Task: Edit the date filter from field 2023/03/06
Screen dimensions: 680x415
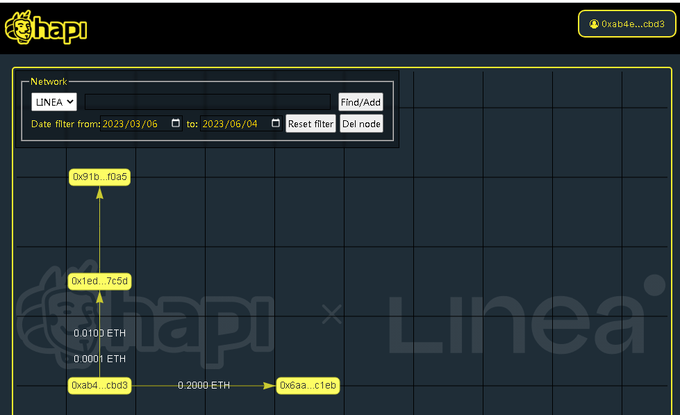Action: tap(141, 124)
